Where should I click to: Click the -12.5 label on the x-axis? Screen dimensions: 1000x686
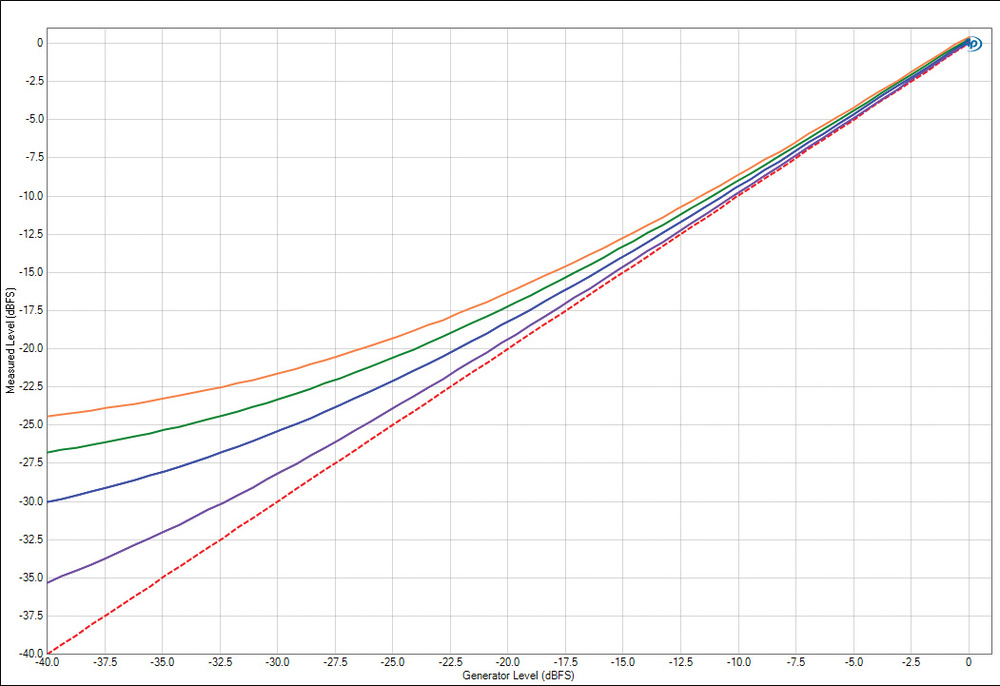tap(680, 662)
